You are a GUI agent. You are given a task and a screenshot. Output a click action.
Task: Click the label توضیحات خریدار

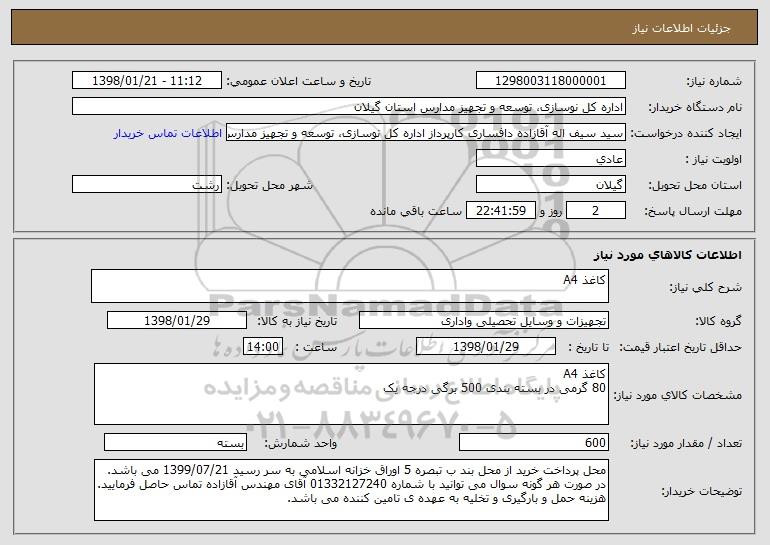click(701, 491)
